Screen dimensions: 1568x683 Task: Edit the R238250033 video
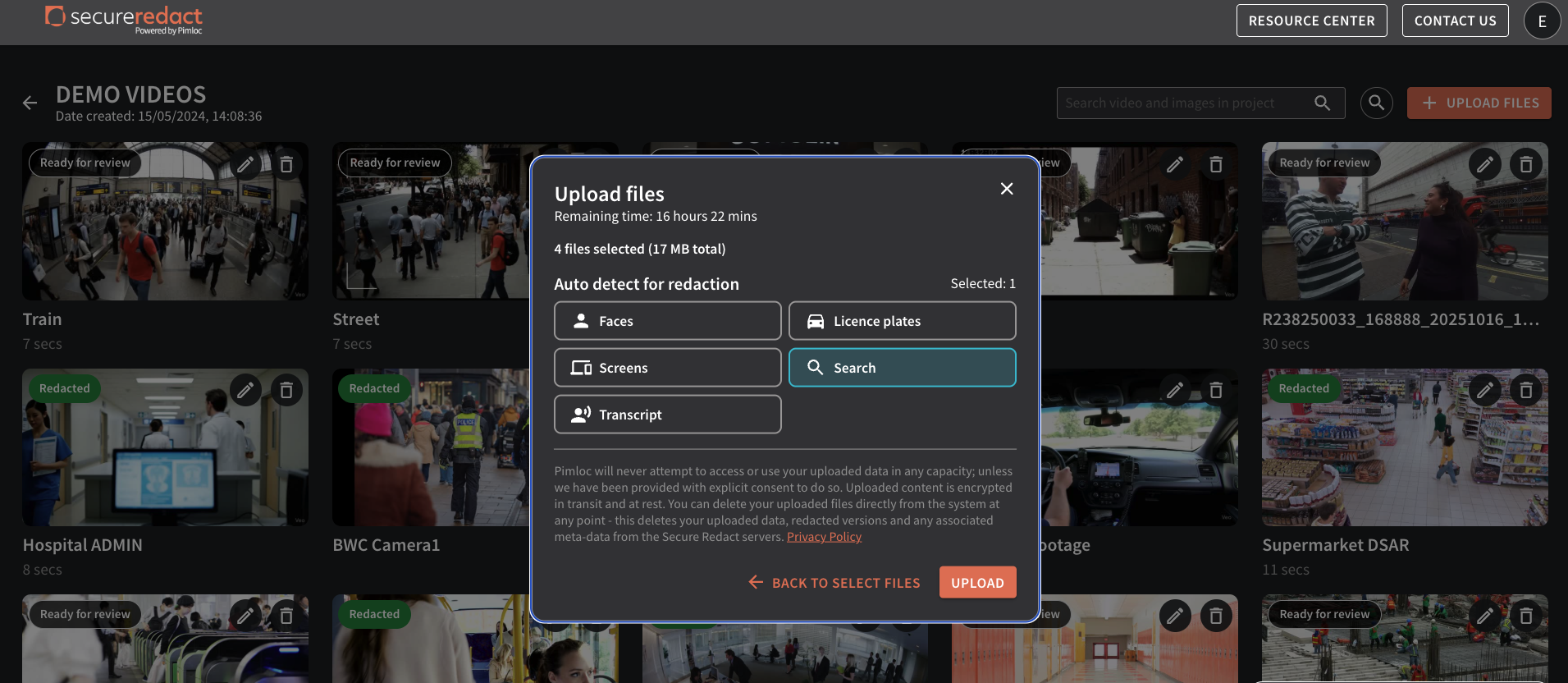[1484, 165]
